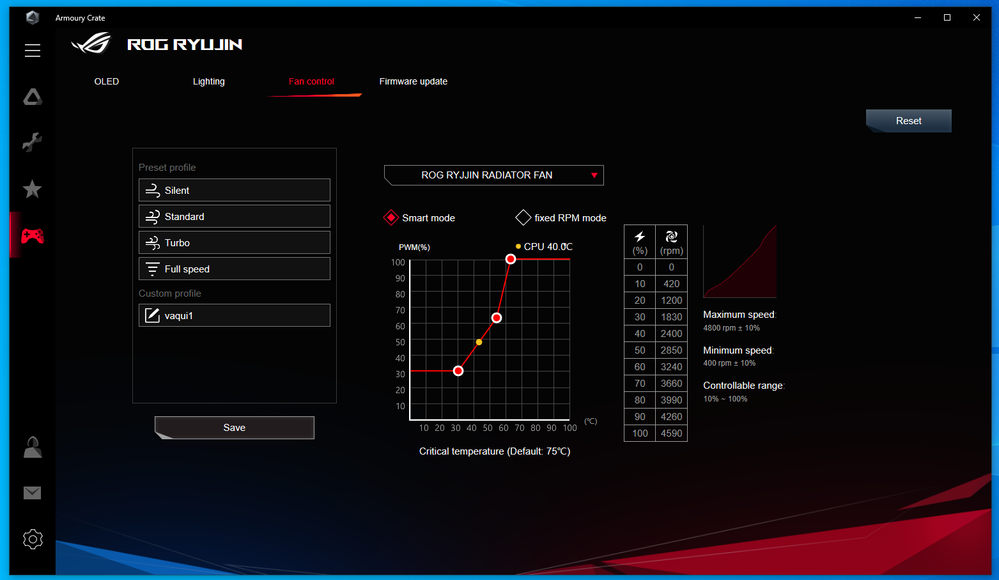Viewport: 999px width, 580px height.
Task: Click the 3660 rpm table cell
Action: [x=672, y=383]
